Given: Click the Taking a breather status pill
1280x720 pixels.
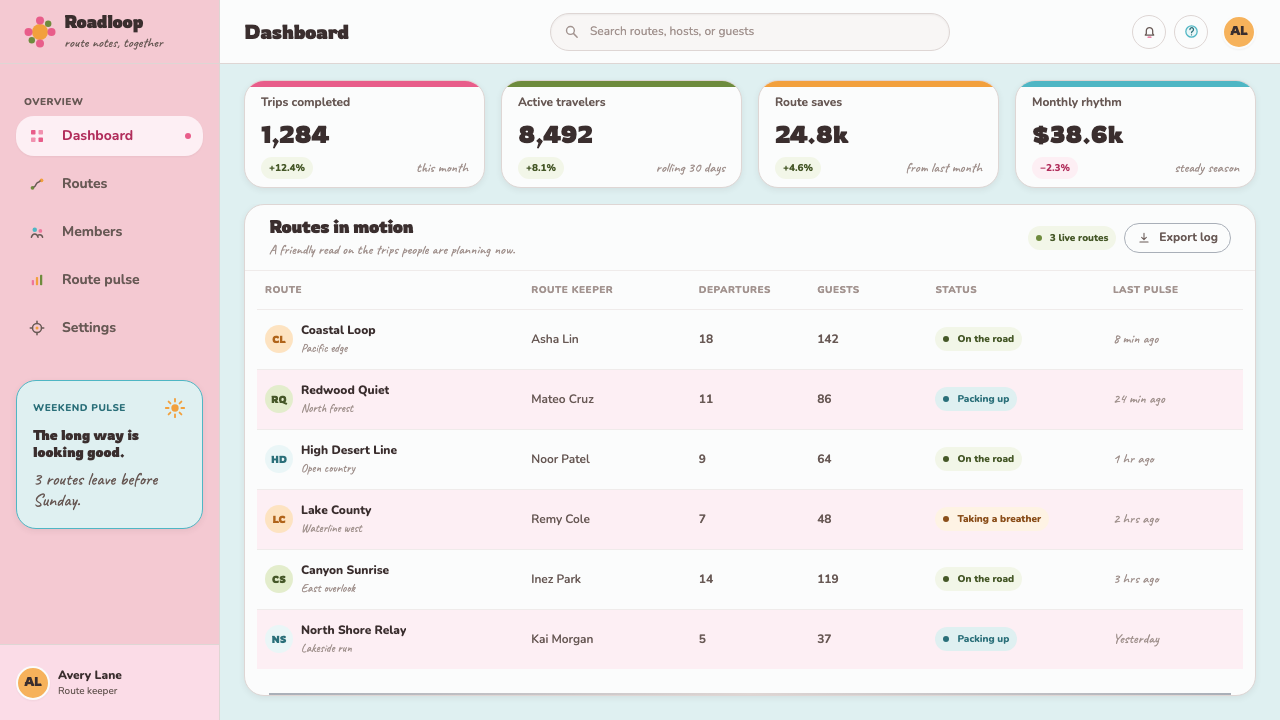Looking at the screenshot, I should pos(992,519).
